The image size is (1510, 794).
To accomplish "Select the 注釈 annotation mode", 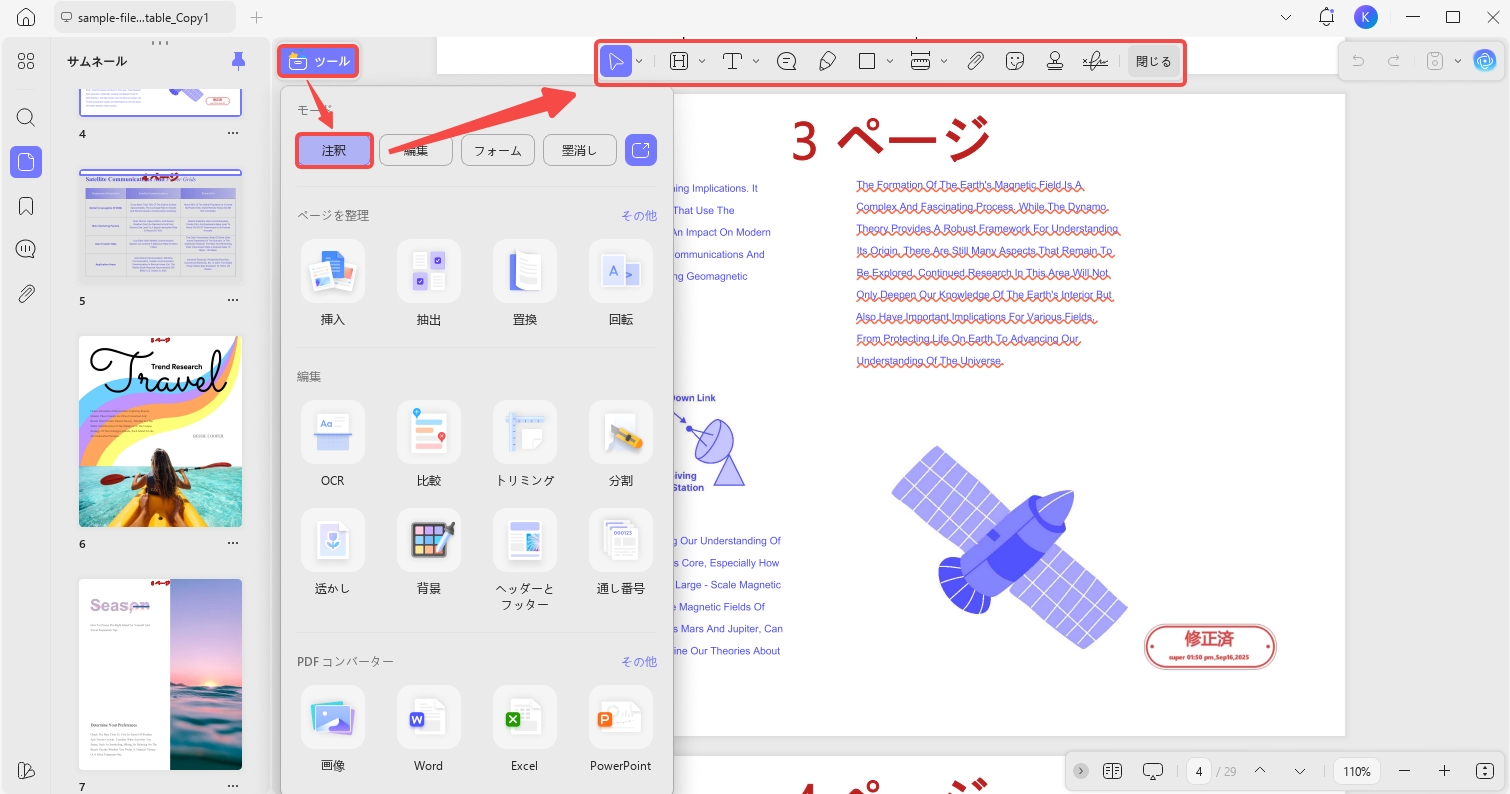I will [334, 151].
